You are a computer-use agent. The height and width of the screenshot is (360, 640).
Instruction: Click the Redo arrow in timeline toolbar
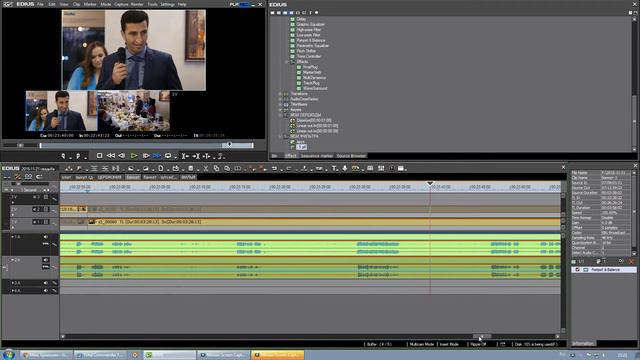click(289, 168)
